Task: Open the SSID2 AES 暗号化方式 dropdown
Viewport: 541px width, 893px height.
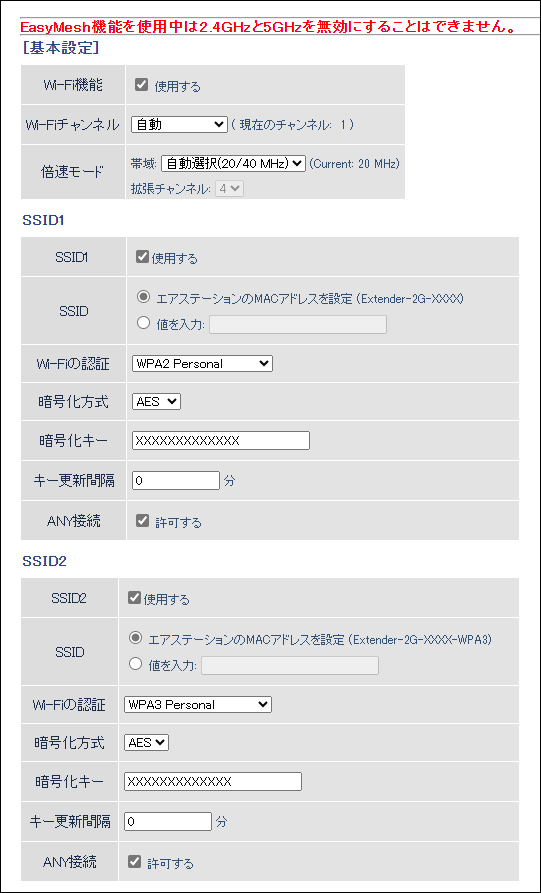Action: [x=146, y=743]
